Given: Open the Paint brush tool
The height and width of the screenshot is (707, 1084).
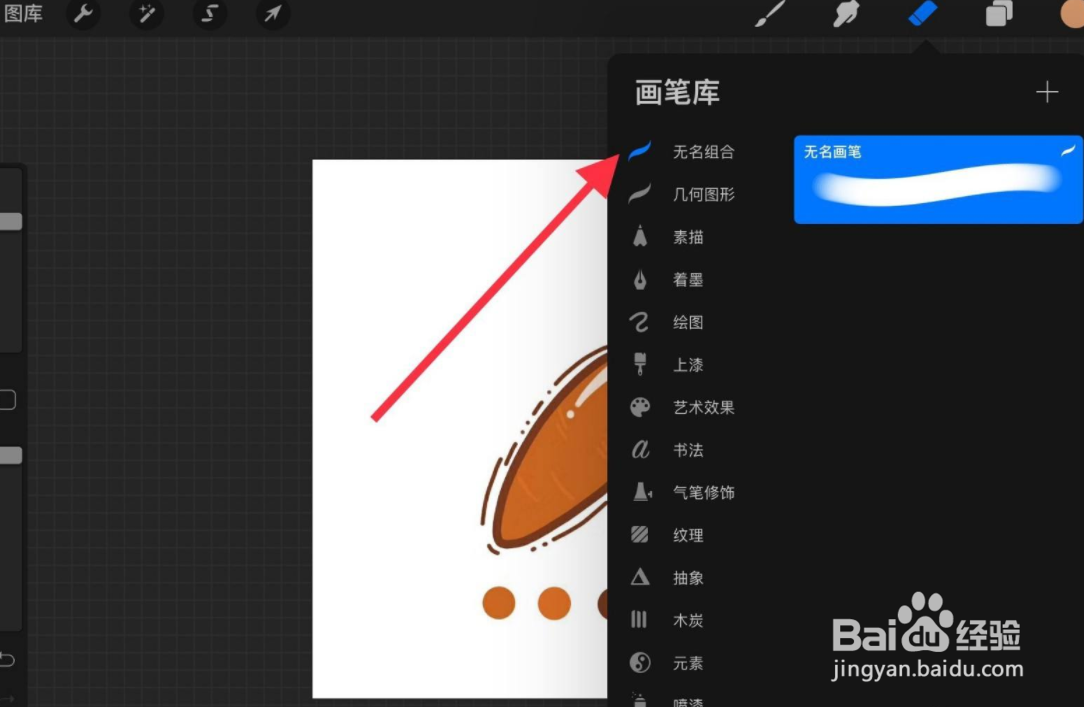Looking at the screenshot, I should tap(770, 14).
